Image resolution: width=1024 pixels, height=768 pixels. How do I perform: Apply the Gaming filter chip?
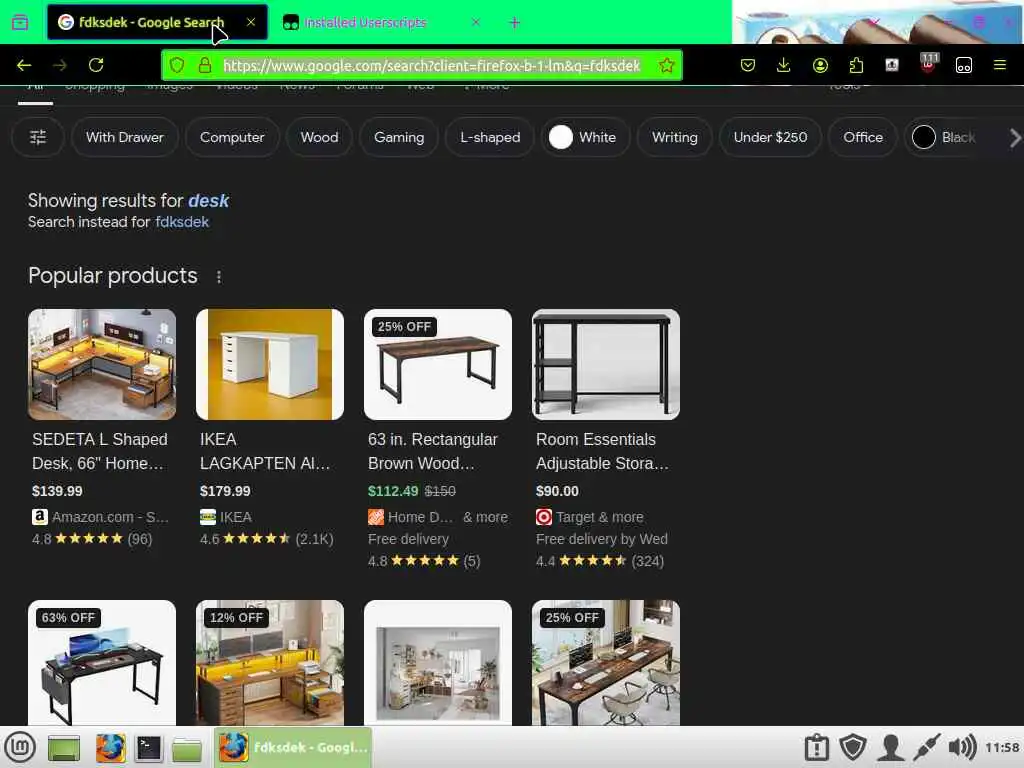(399, 137)
